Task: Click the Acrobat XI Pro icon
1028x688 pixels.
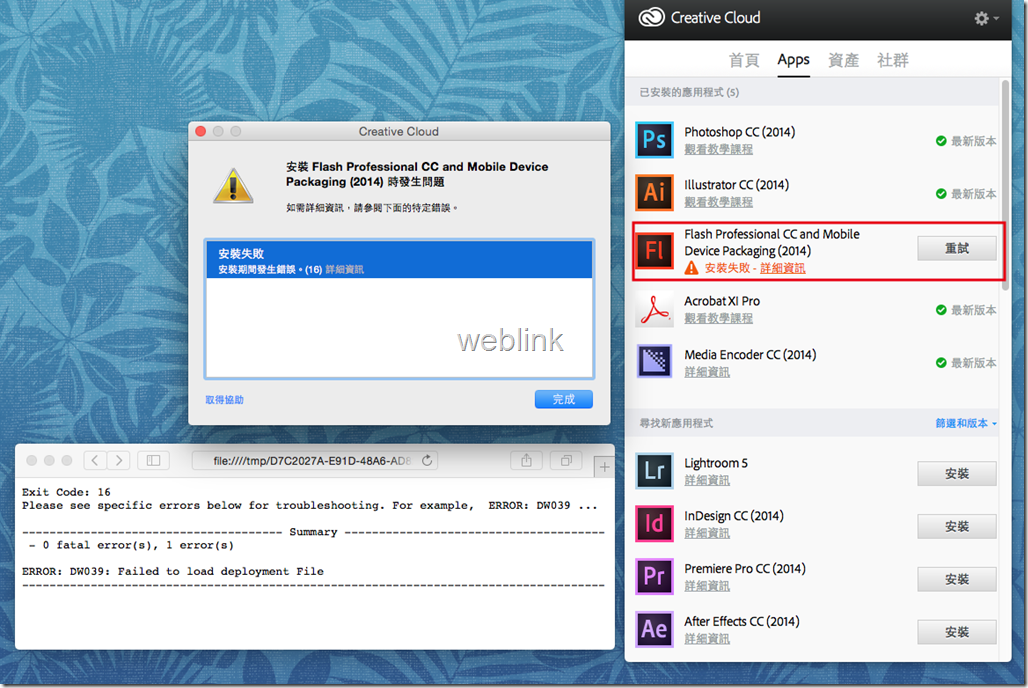Action: [x=654, y=309]
